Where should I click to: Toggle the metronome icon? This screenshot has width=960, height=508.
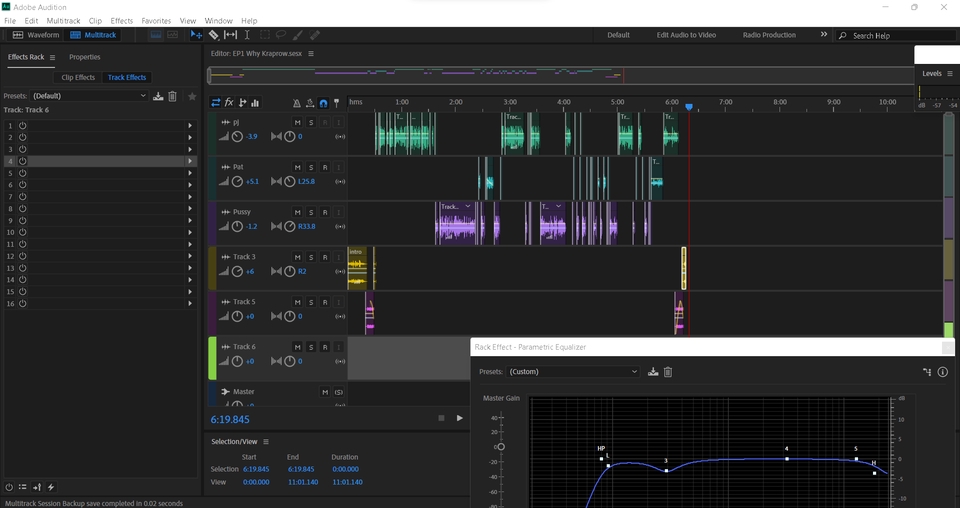point(296,103)
